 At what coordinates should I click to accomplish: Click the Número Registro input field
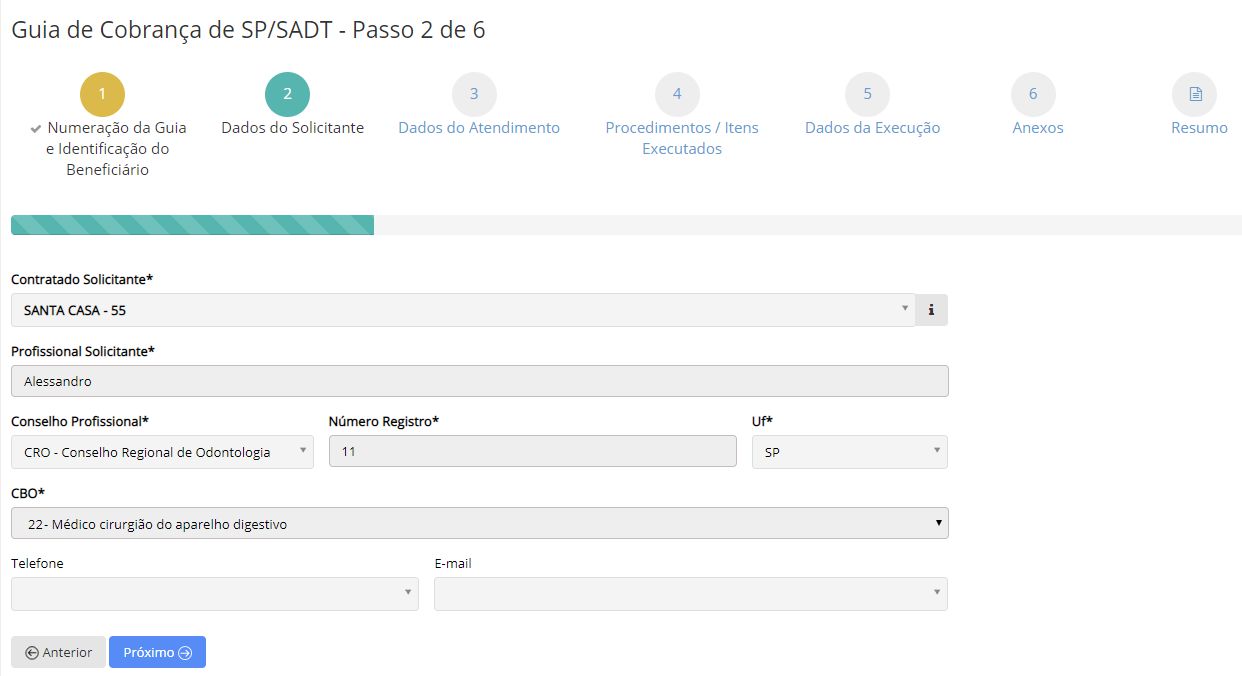[x=533, y=452]
